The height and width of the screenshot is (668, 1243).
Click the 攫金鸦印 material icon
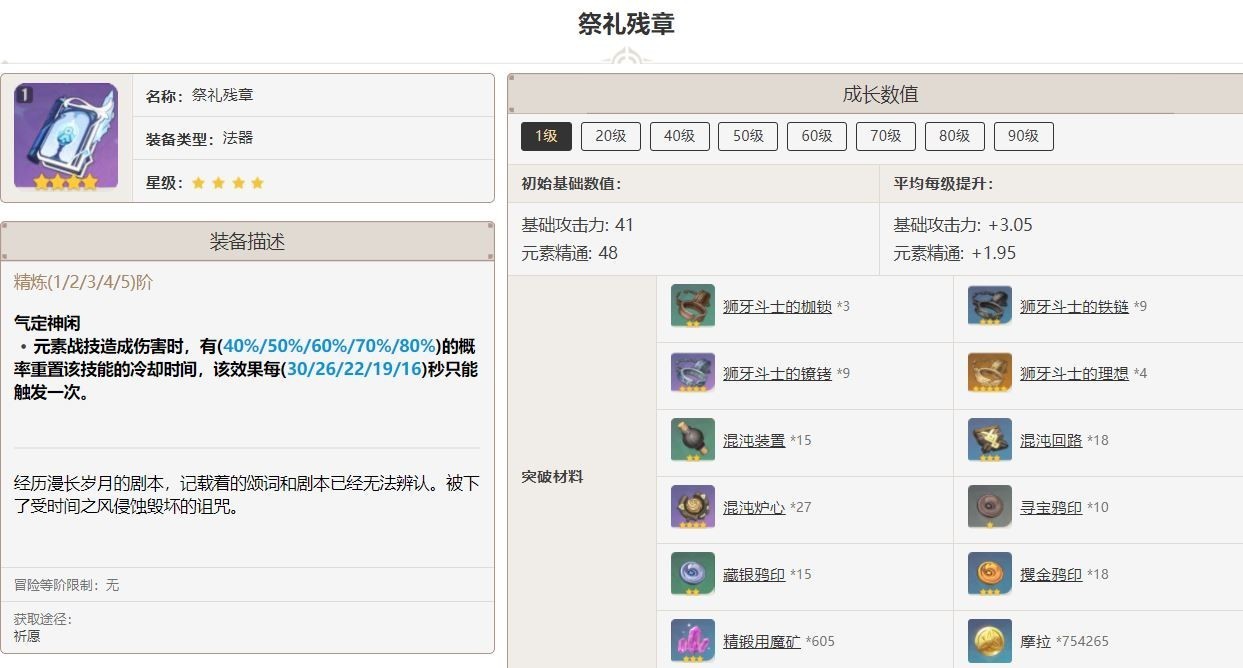[990, 574]
